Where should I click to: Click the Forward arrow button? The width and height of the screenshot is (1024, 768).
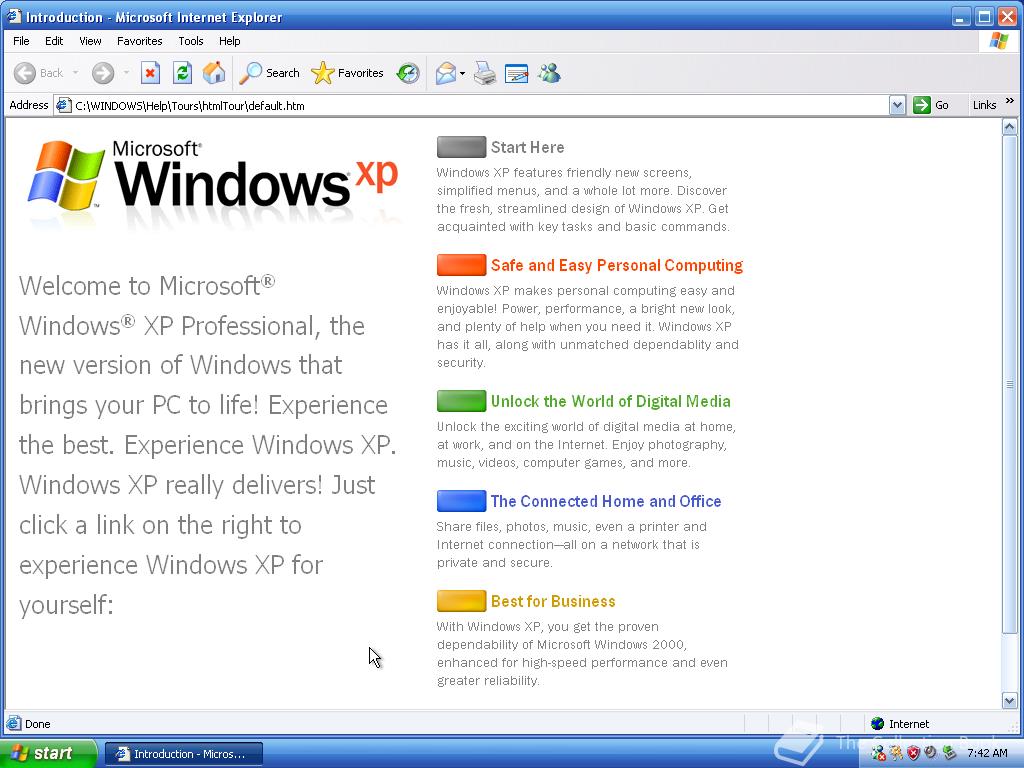coord(103,73)
